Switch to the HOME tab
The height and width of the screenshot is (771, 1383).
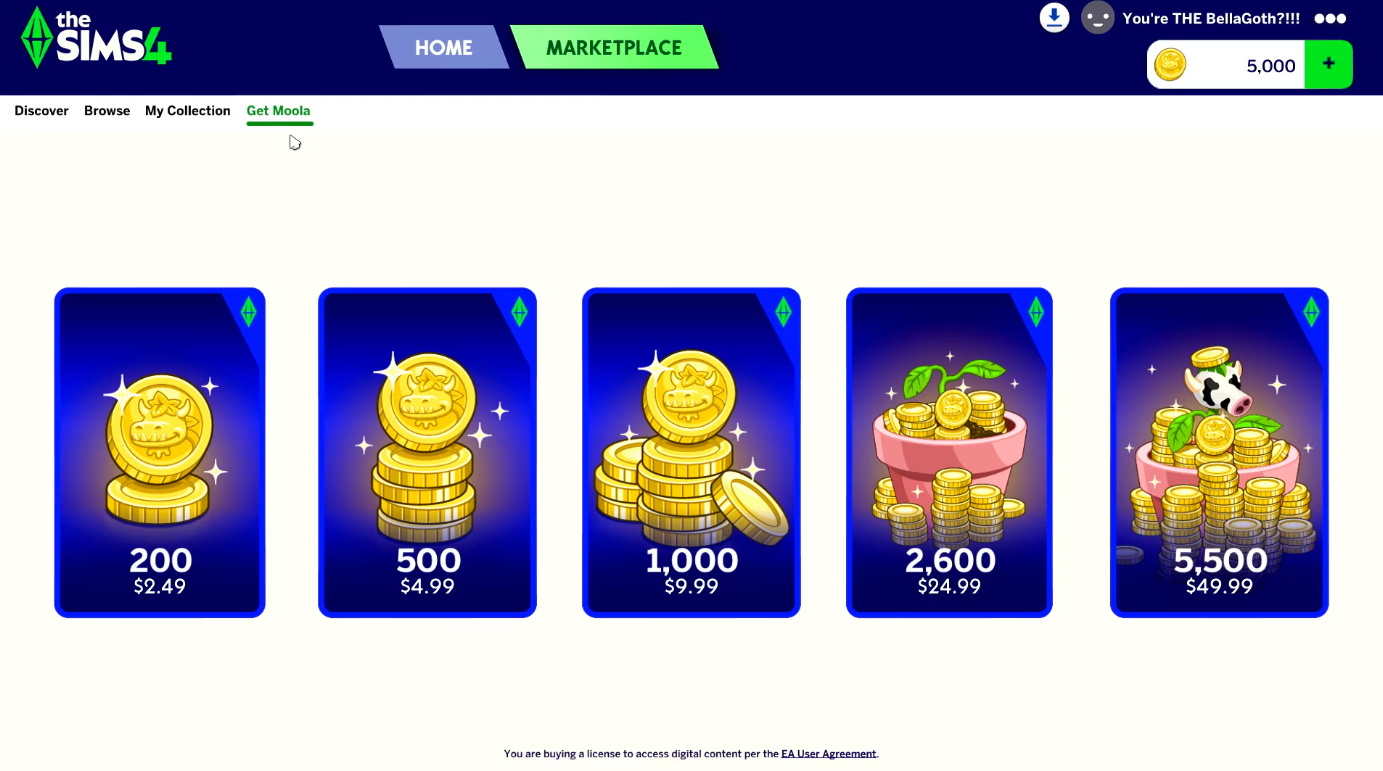[x=444, y=47]
